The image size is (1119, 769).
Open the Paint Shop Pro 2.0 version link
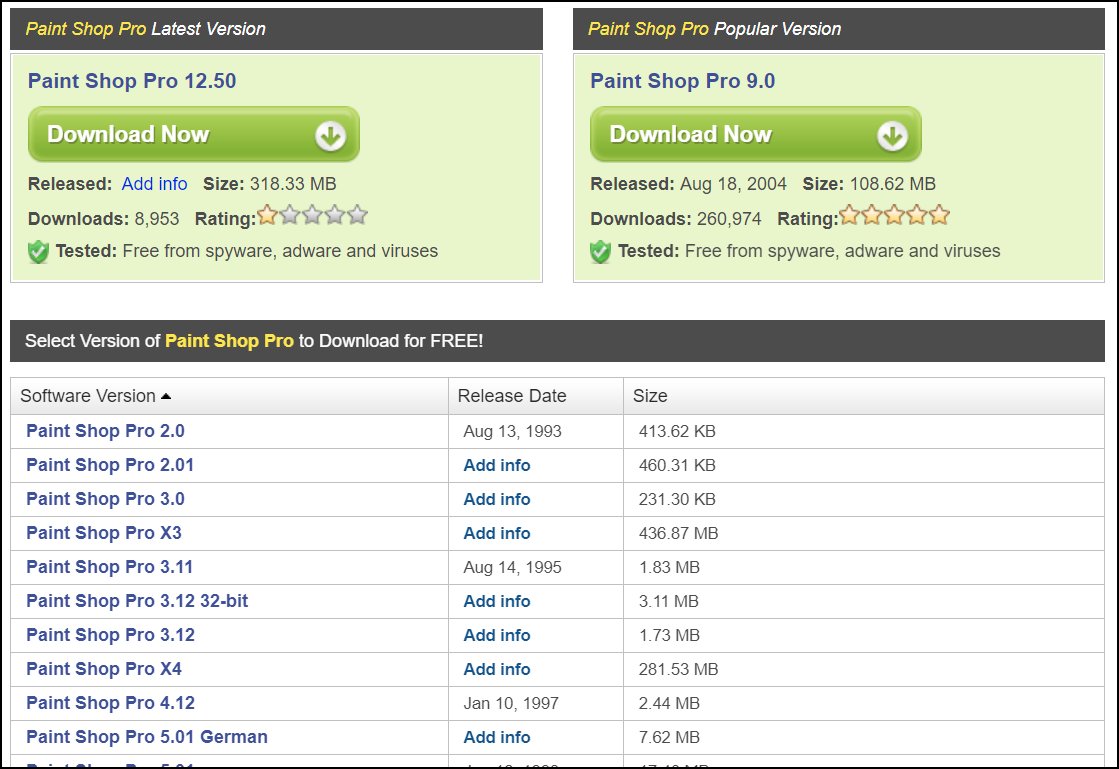106,431
